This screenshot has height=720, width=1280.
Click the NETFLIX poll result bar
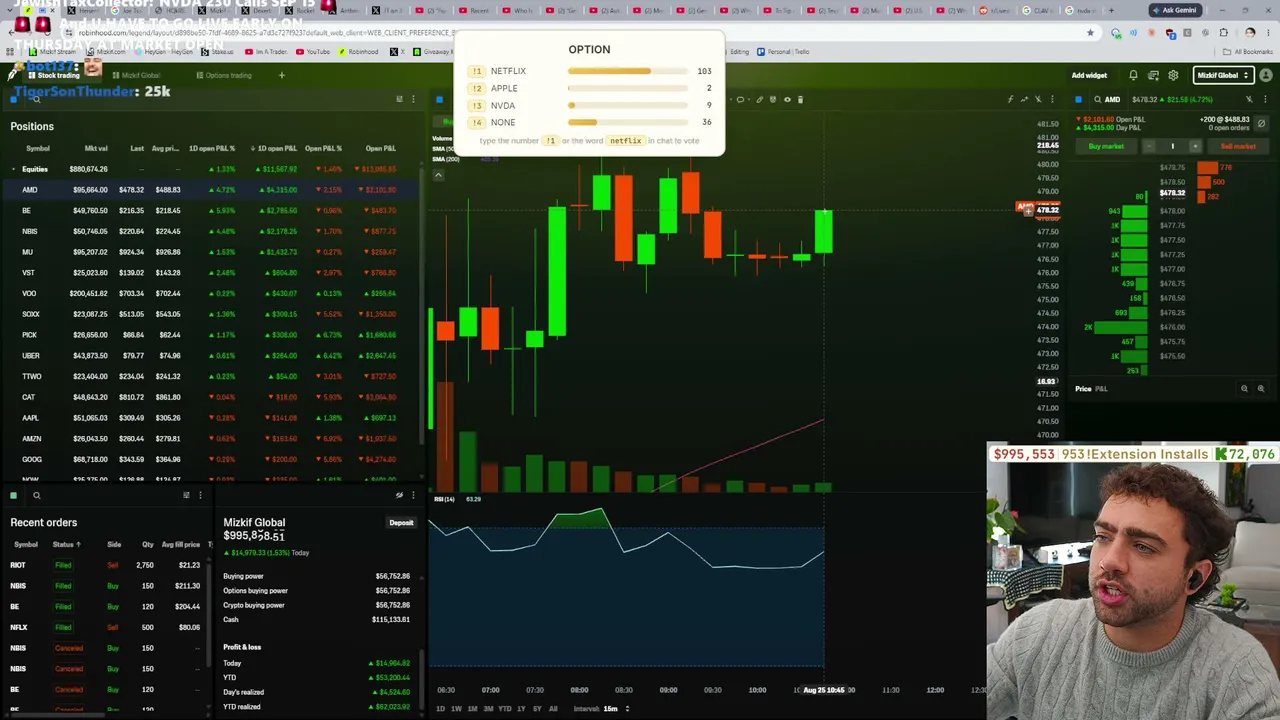coord(628,71)
